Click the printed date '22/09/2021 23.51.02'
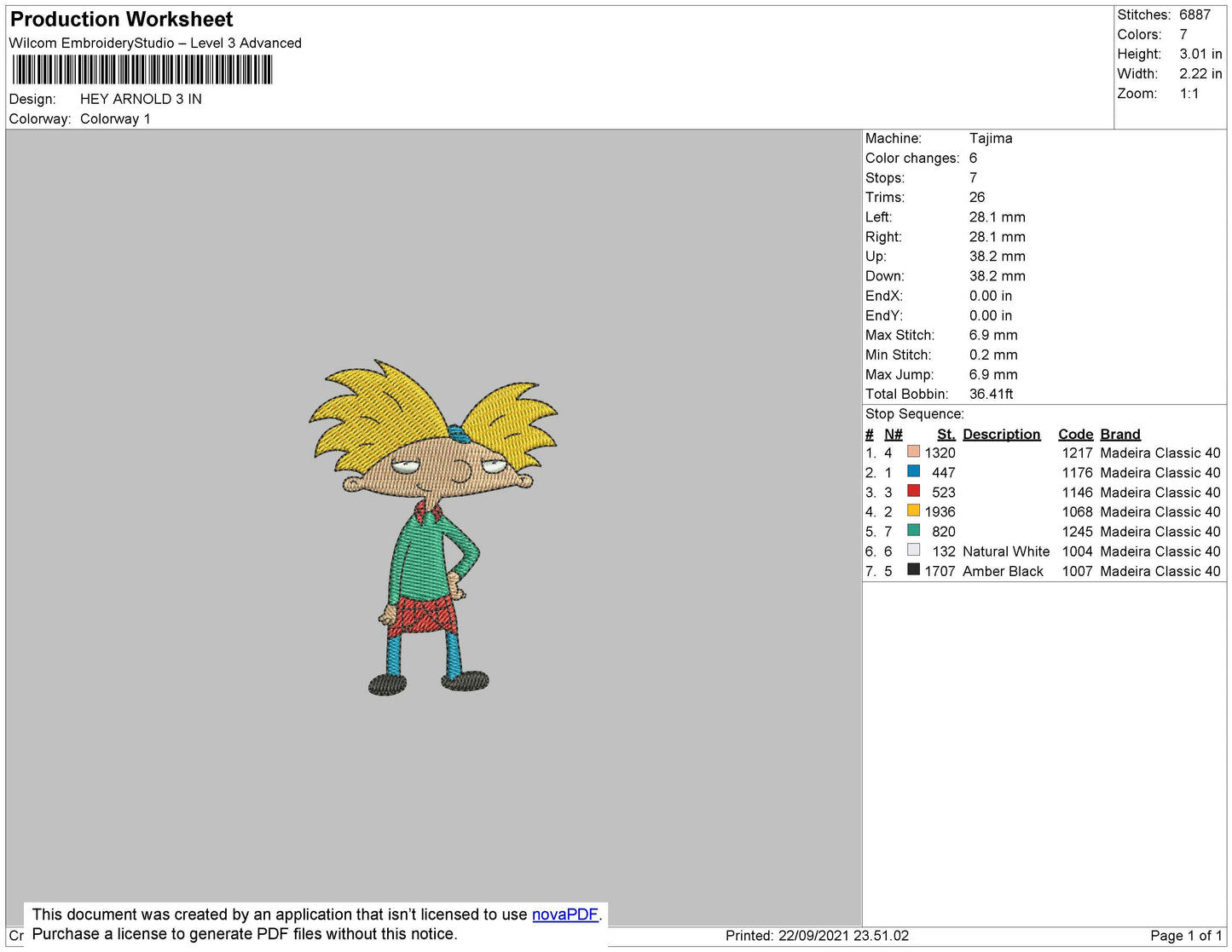The image size is (1232, 952). click(843, 935)
